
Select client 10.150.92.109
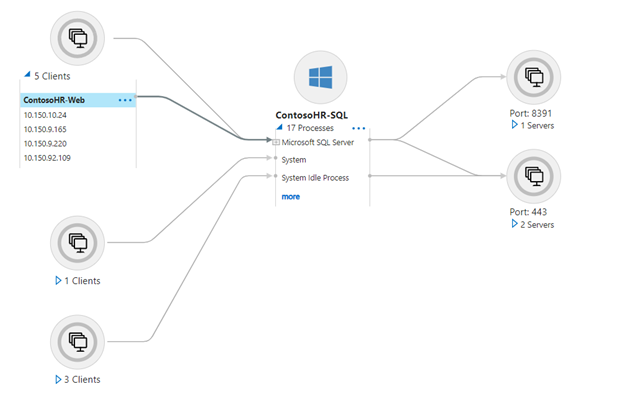47,158
